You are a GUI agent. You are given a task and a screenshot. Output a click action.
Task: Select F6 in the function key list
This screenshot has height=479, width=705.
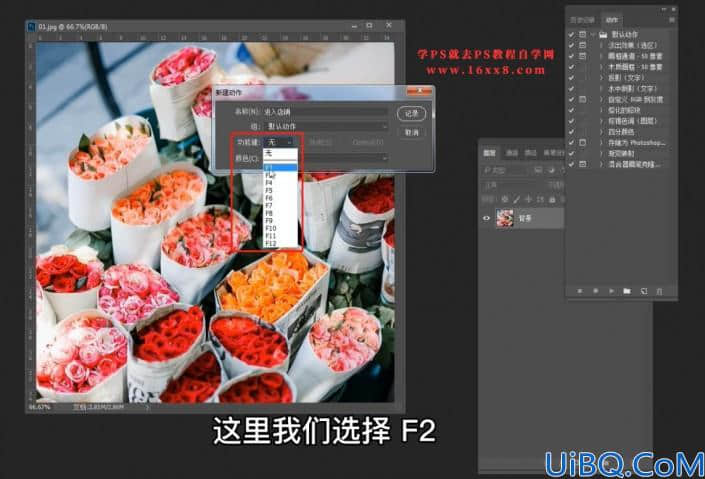coord(280,198)
